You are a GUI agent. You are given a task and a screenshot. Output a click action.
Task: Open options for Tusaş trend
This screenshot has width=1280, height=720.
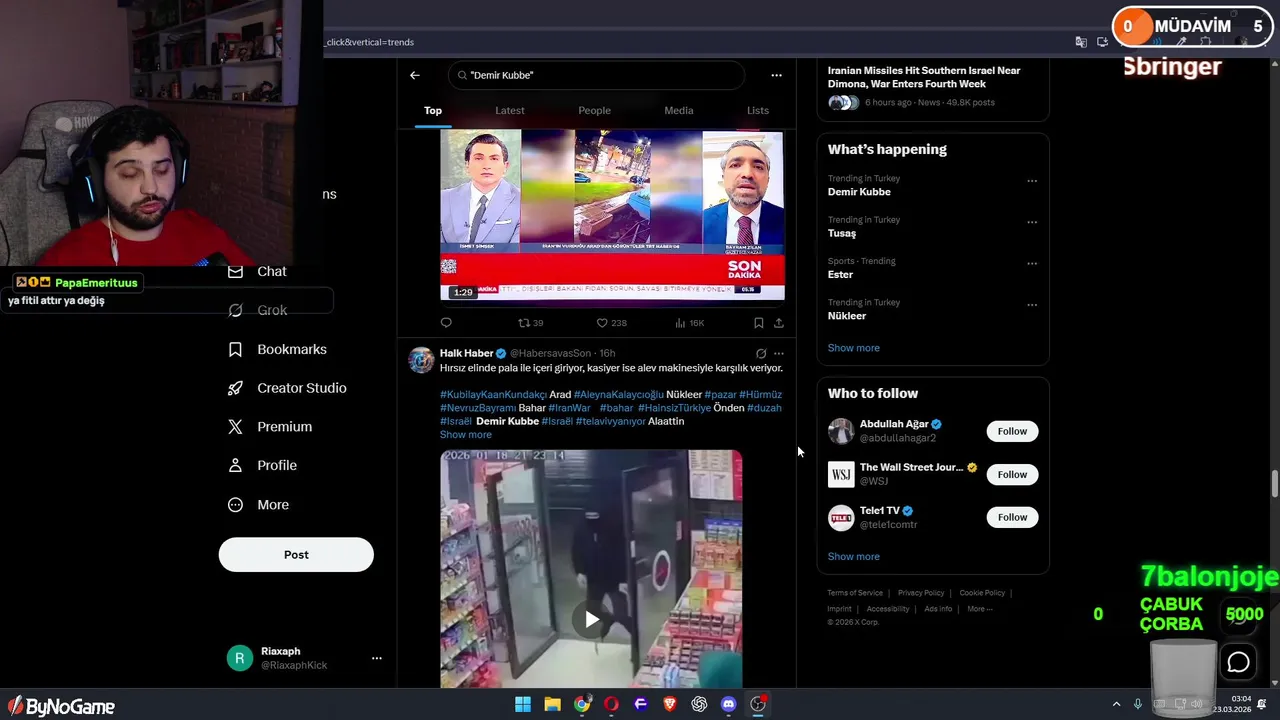point(1032,222)
